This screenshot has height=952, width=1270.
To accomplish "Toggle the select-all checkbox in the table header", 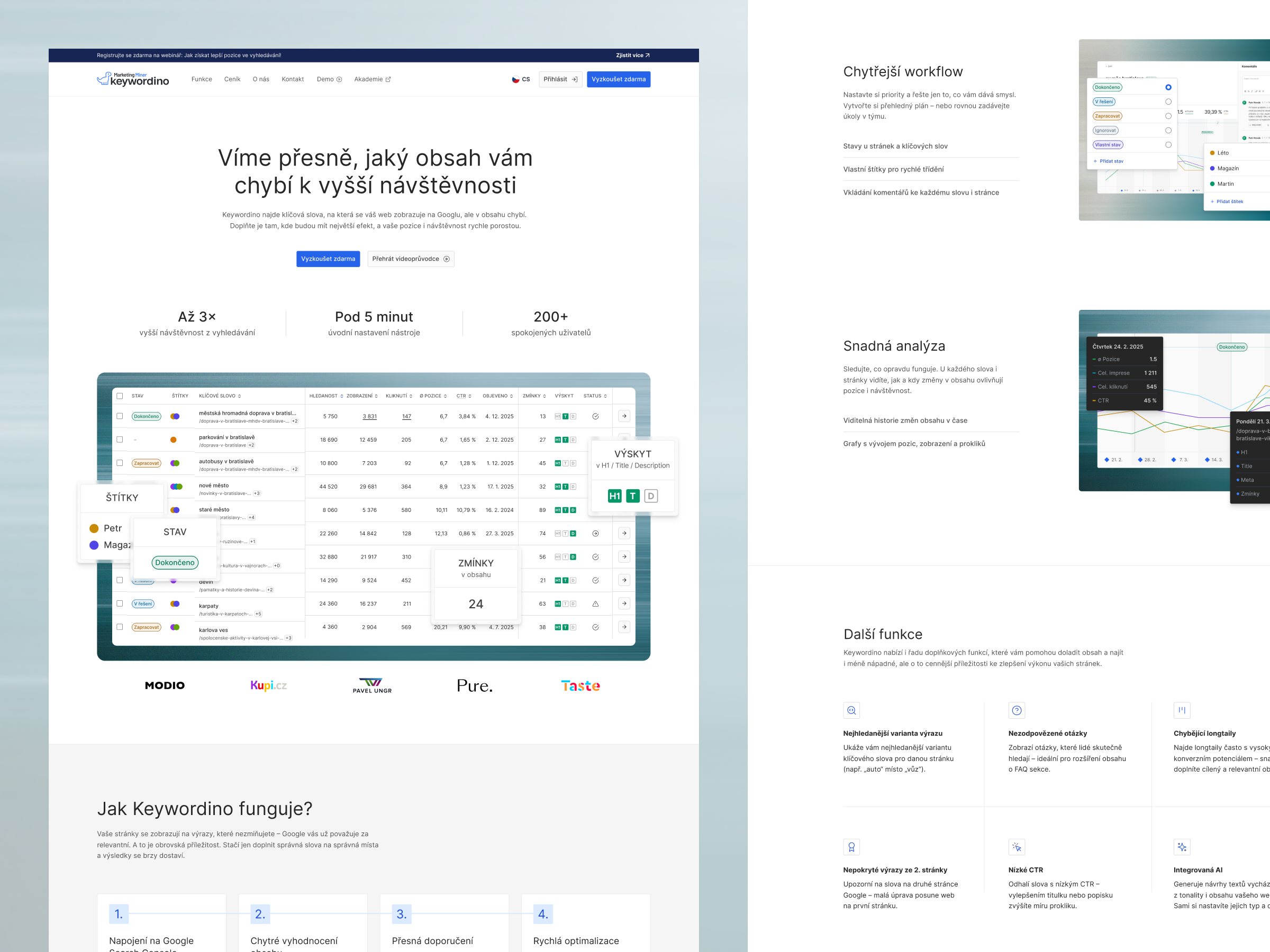I will [120, 396].
